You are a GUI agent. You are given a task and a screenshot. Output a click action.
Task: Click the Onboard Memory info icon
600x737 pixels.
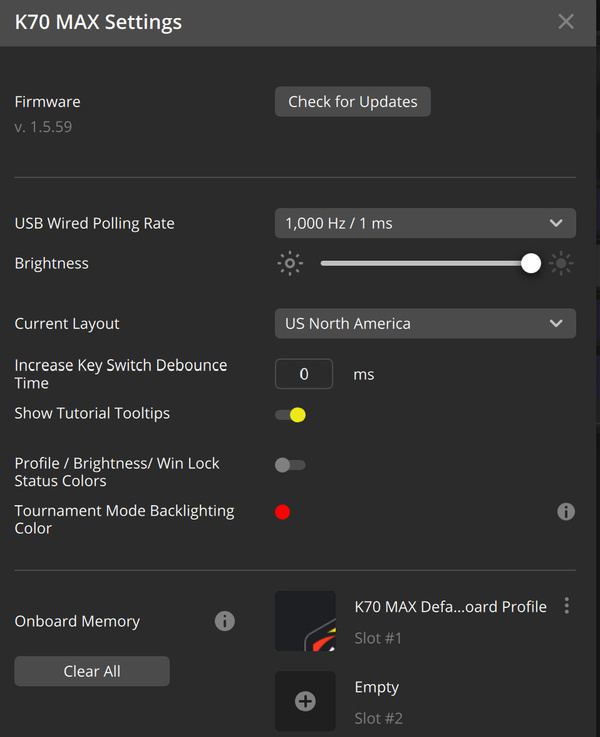(x=225, y=621)
